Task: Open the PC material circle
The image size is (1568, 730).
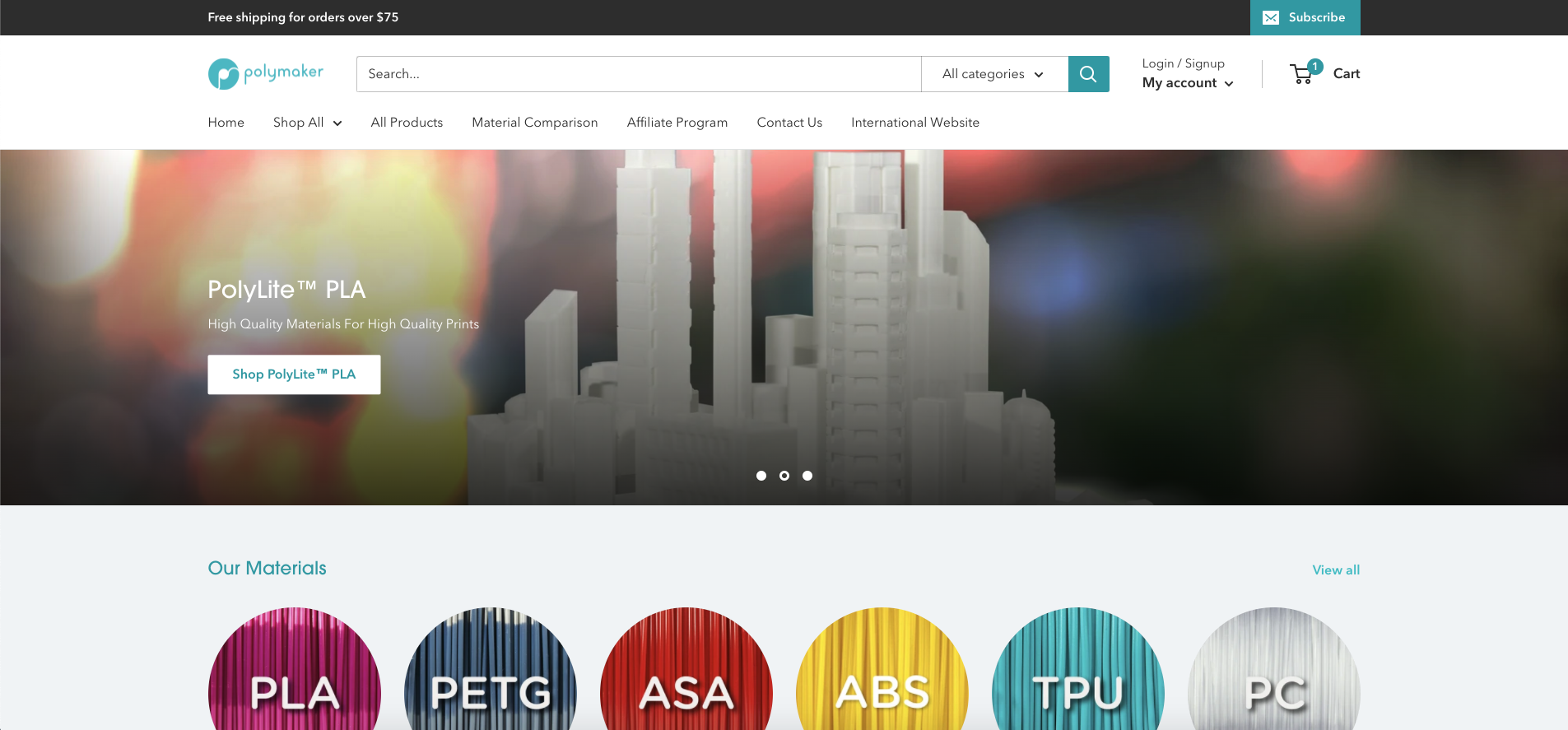Action: tap(1274, 669)
